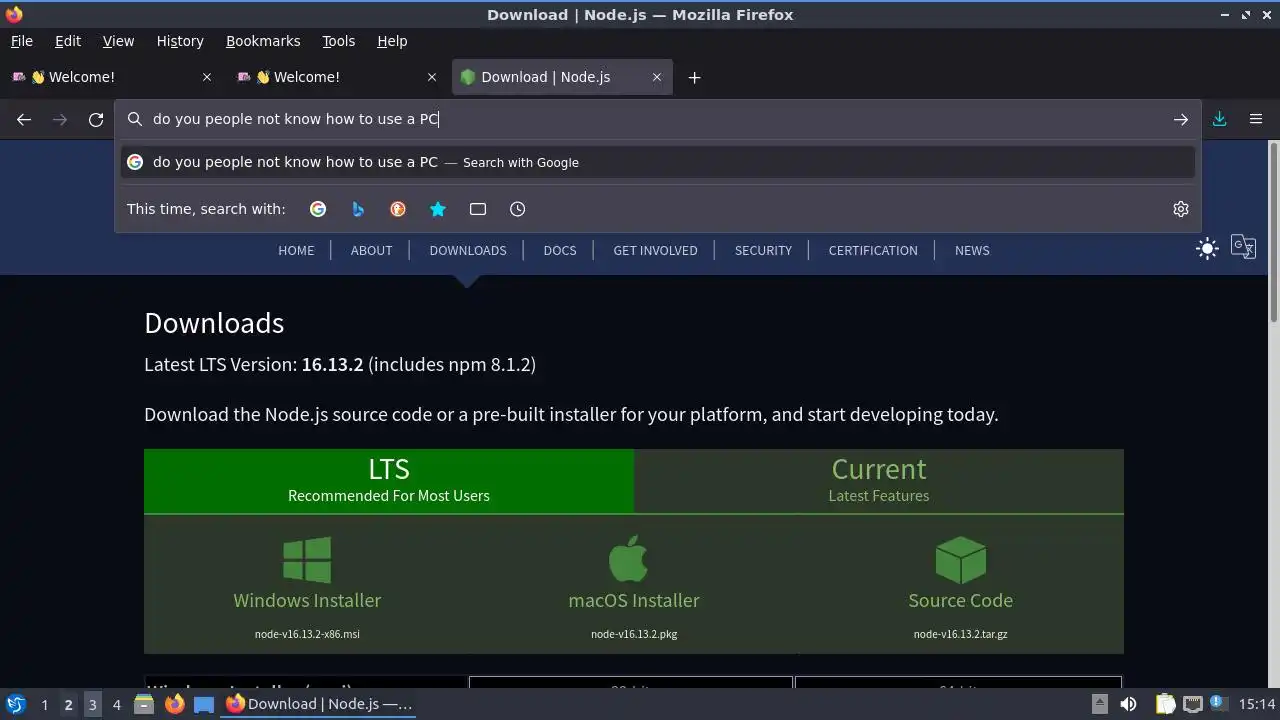Click the Go arrow in the address bar

coord(1181,119)
